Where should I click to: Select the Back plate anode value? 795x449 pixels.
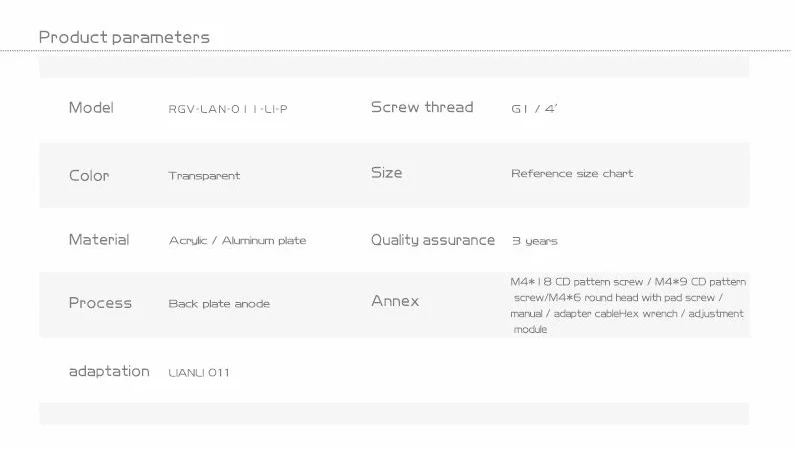[x=219, y=304]
